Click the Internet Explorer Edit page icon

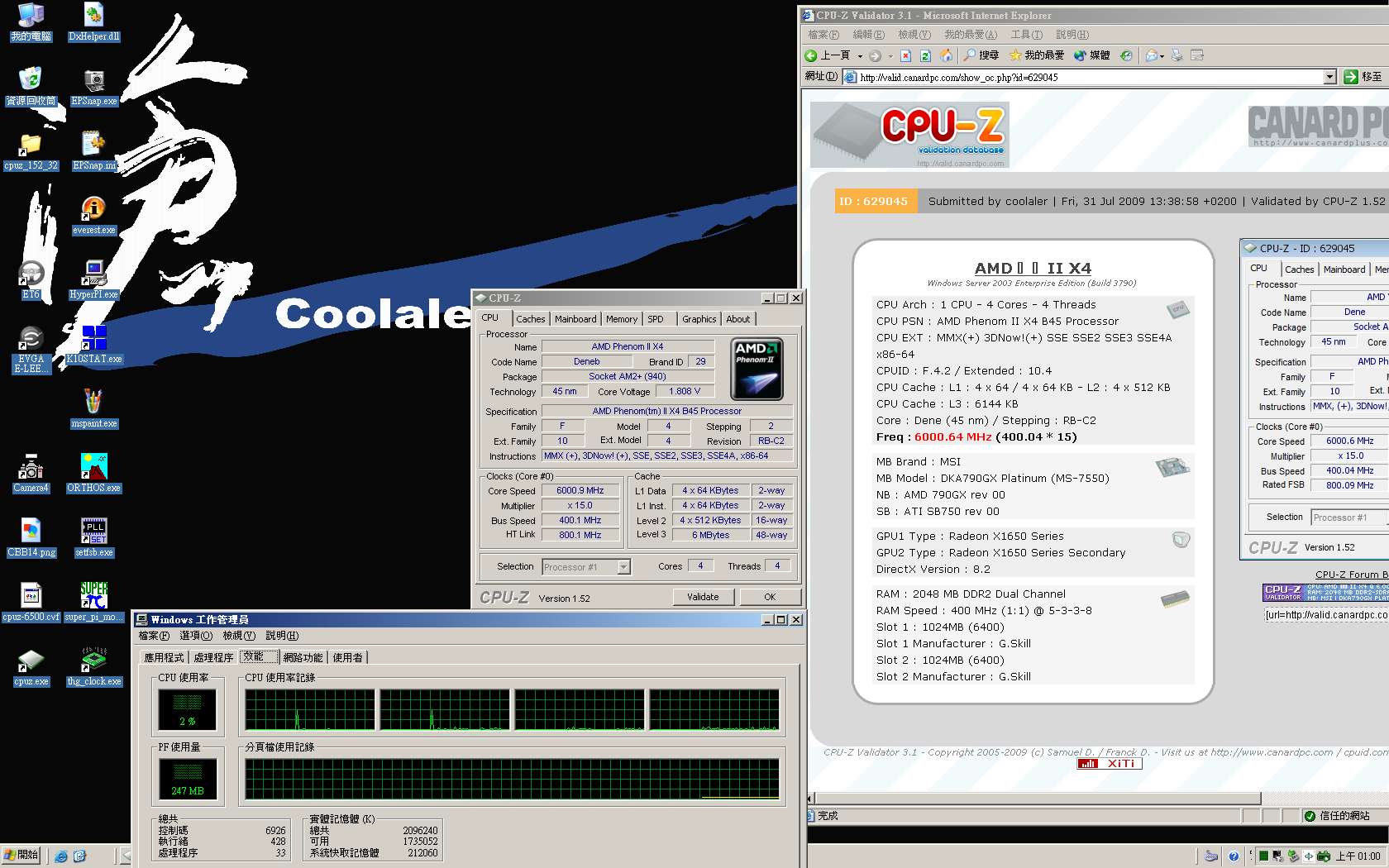1196,55
